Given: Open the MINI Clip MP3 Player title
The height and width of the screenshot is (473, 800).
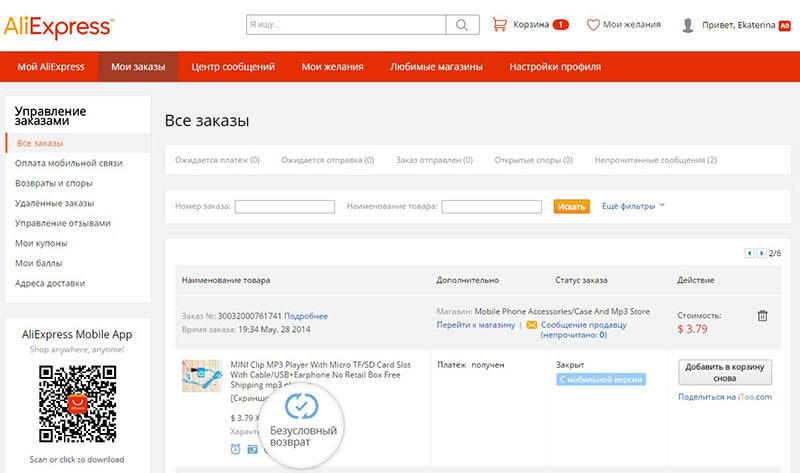Looking at the screenshot, I should pyautogui.click(x=320, y=375).
